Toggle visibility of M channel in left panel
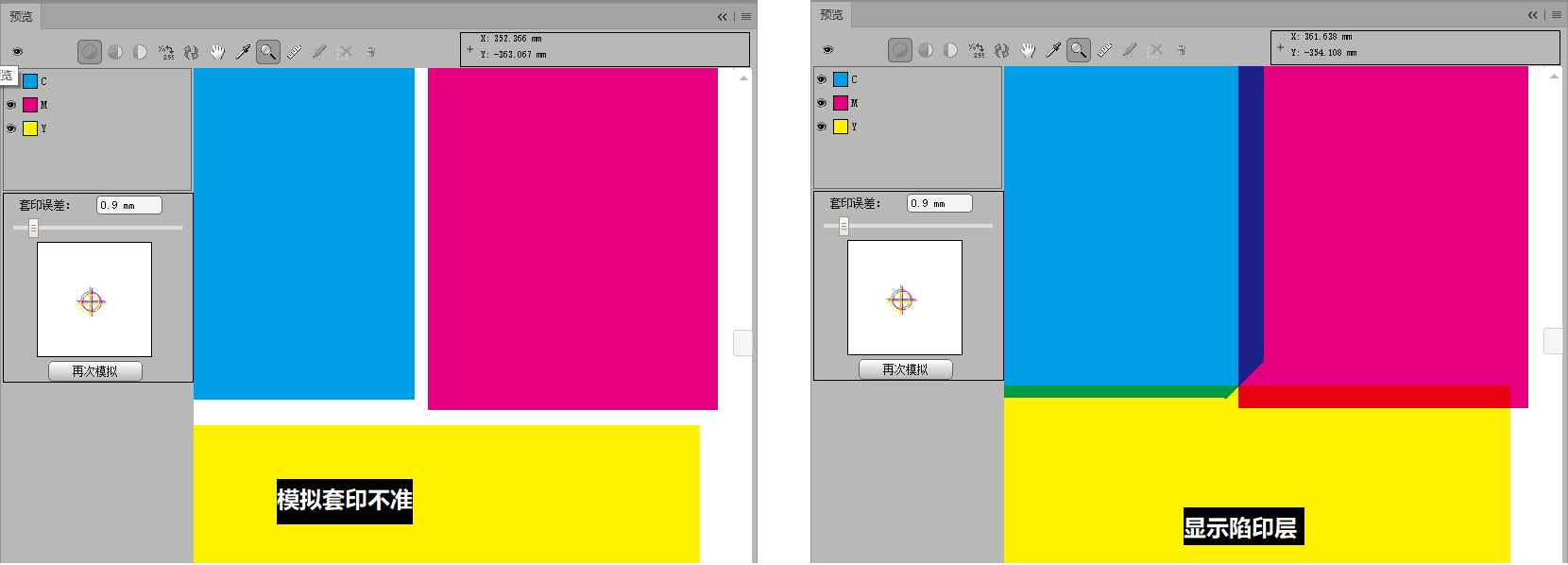Image resolution: width=1568 pixels, height=565 pixels. point(11,105)
